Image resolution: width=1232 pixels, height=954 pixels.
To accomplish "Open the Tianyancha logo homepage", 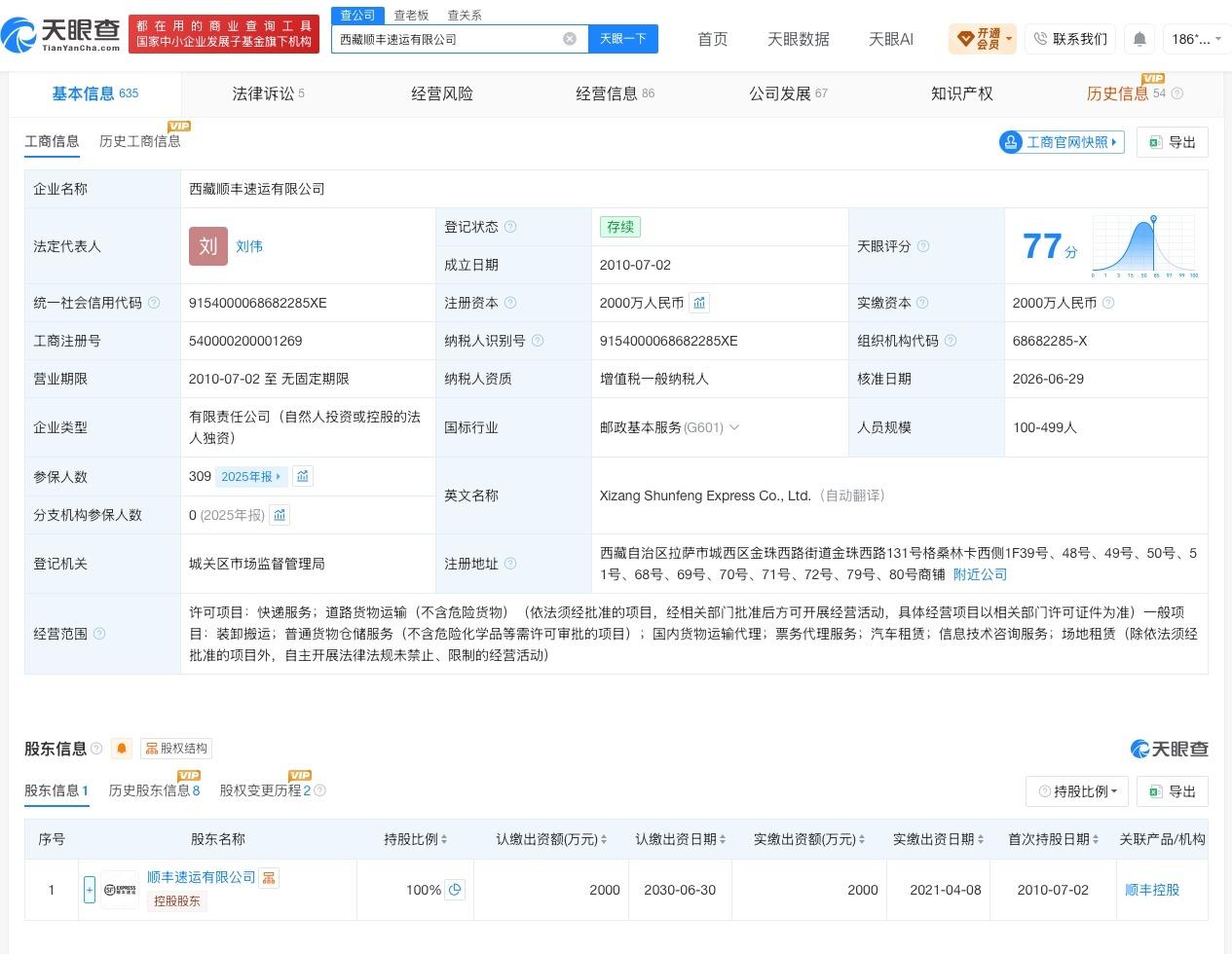I will 60,36.
